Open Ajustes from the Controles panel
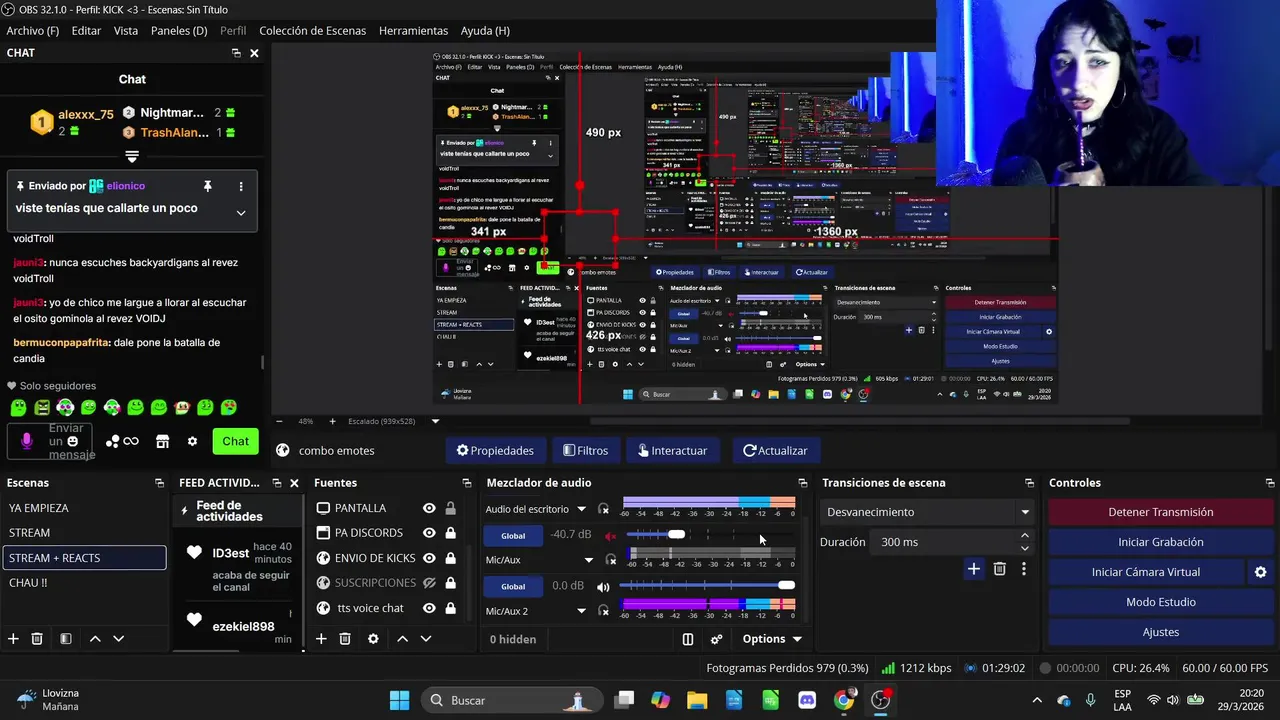Image resolution: width=1280 pixels, height=720 pixels. coord(1161,632)
